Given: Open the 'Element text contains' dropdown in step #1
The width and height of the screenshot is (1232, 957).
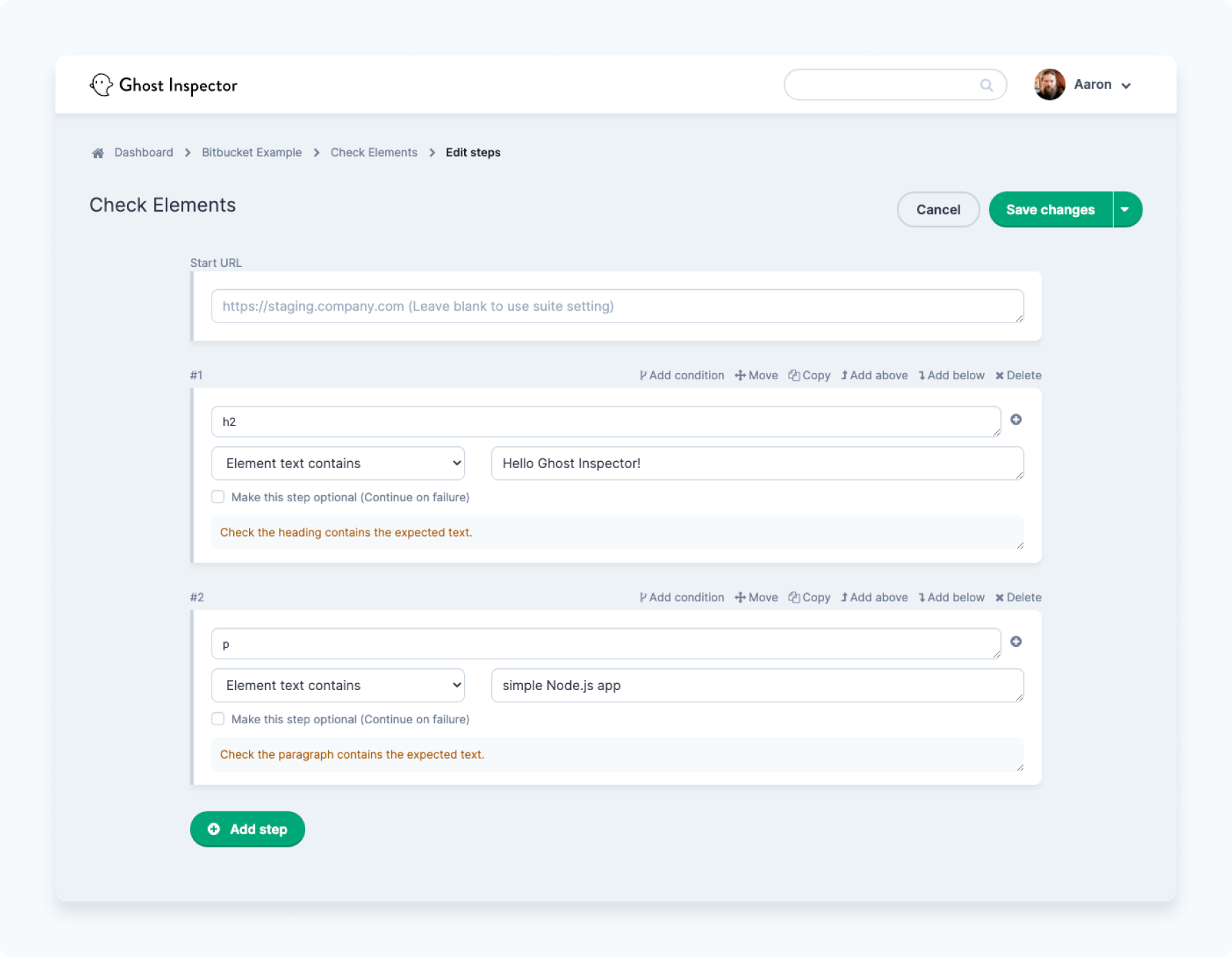Looking at the screenshot, I should (337, 463).
